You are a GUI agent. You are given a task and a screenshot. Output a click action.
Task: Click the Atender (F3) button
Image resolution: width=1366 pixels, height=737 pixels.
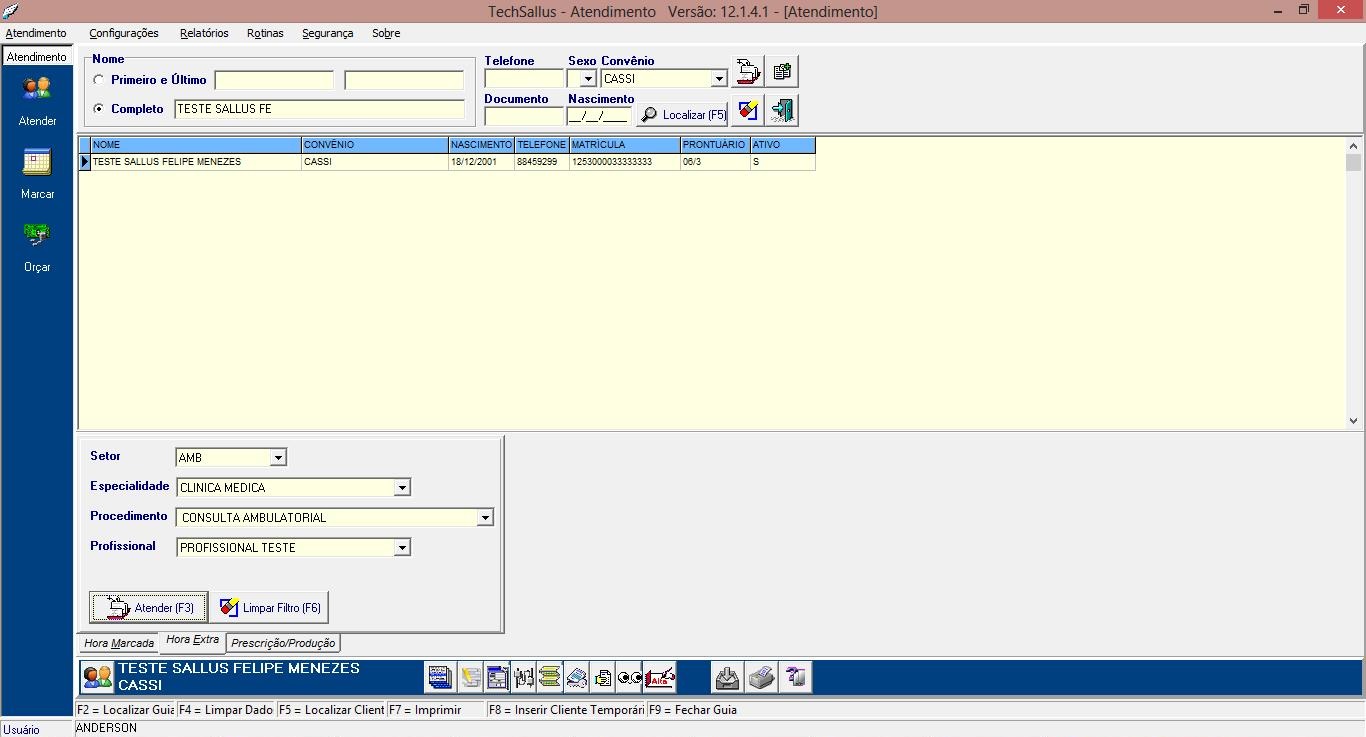pyautogui.click(x=149, y=607)
